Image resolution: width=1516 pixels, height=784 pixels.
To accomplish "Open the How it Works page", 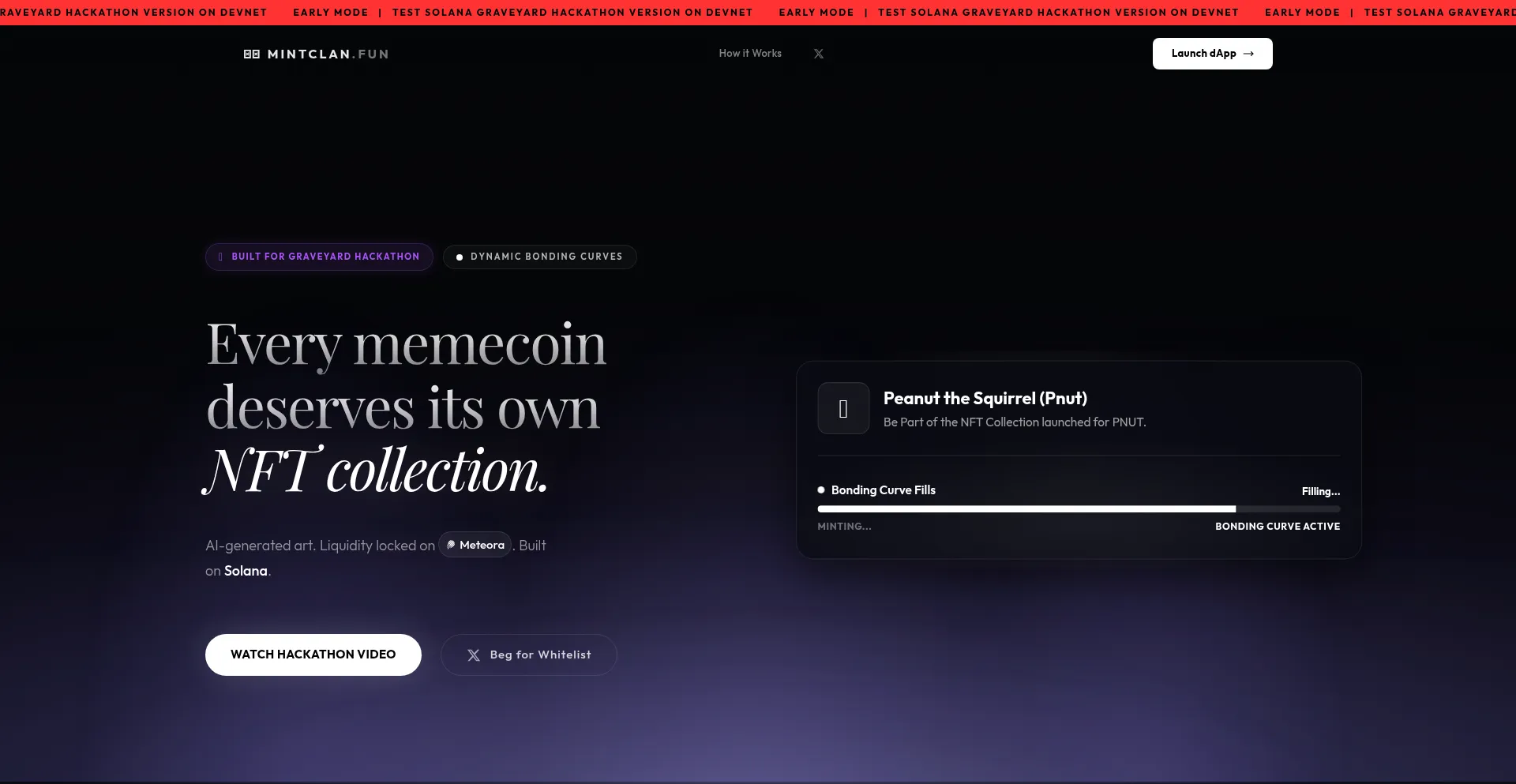I will coord(750,54).
